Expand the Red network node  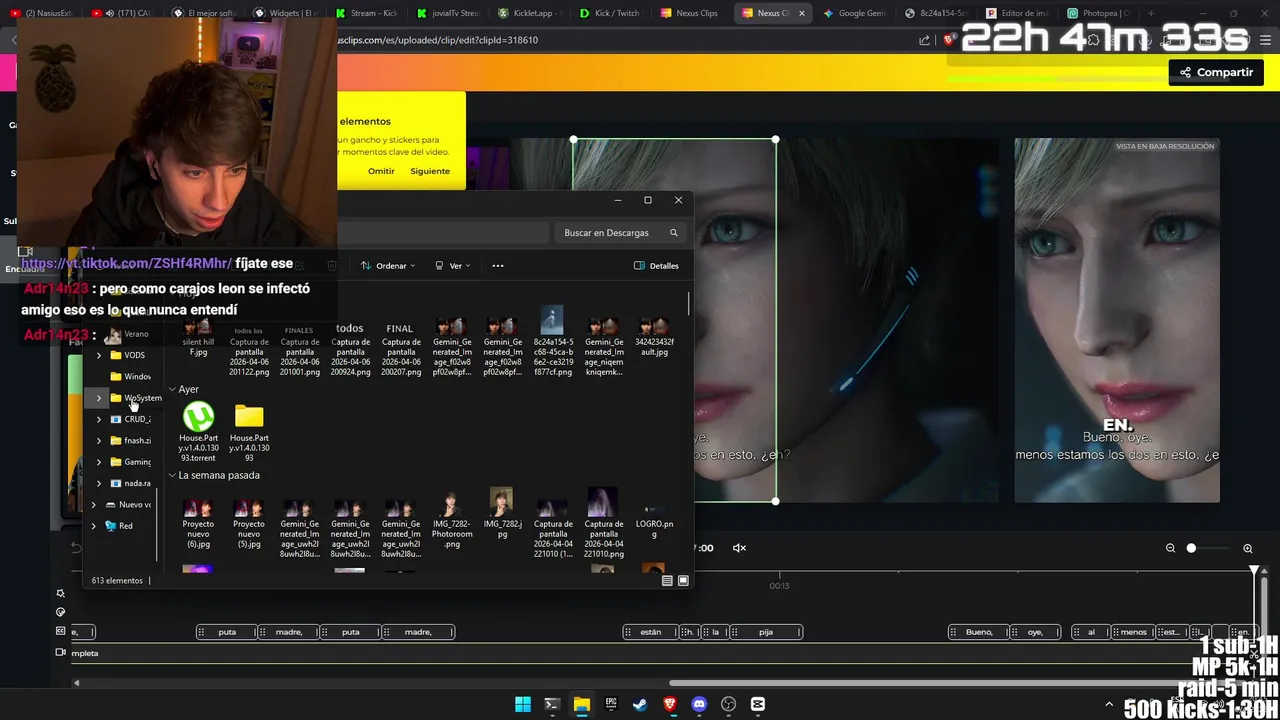(94, 526)
